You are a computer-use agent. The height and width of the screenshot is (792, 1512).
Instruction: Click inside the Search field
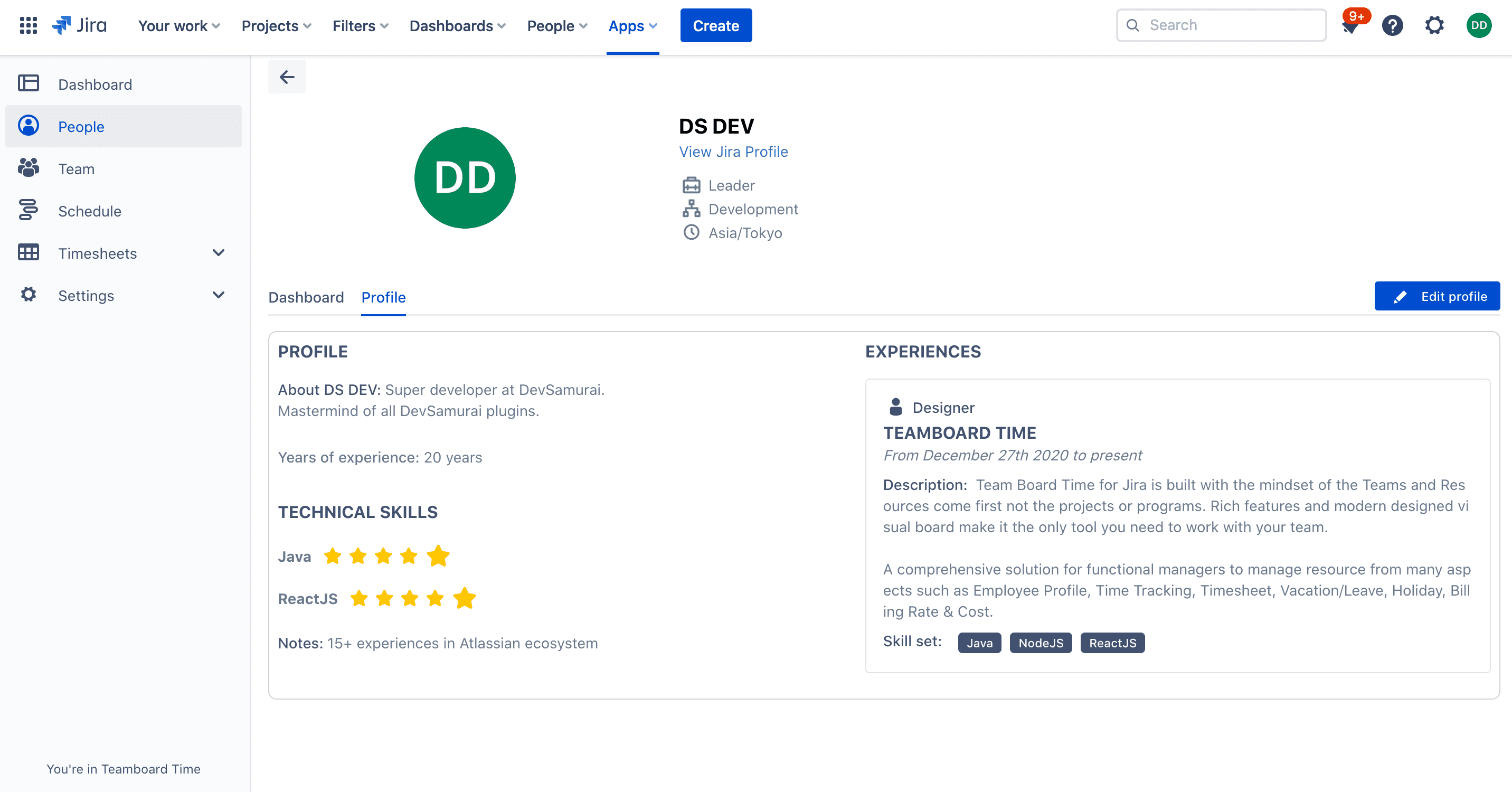(x=1221, y=25)
